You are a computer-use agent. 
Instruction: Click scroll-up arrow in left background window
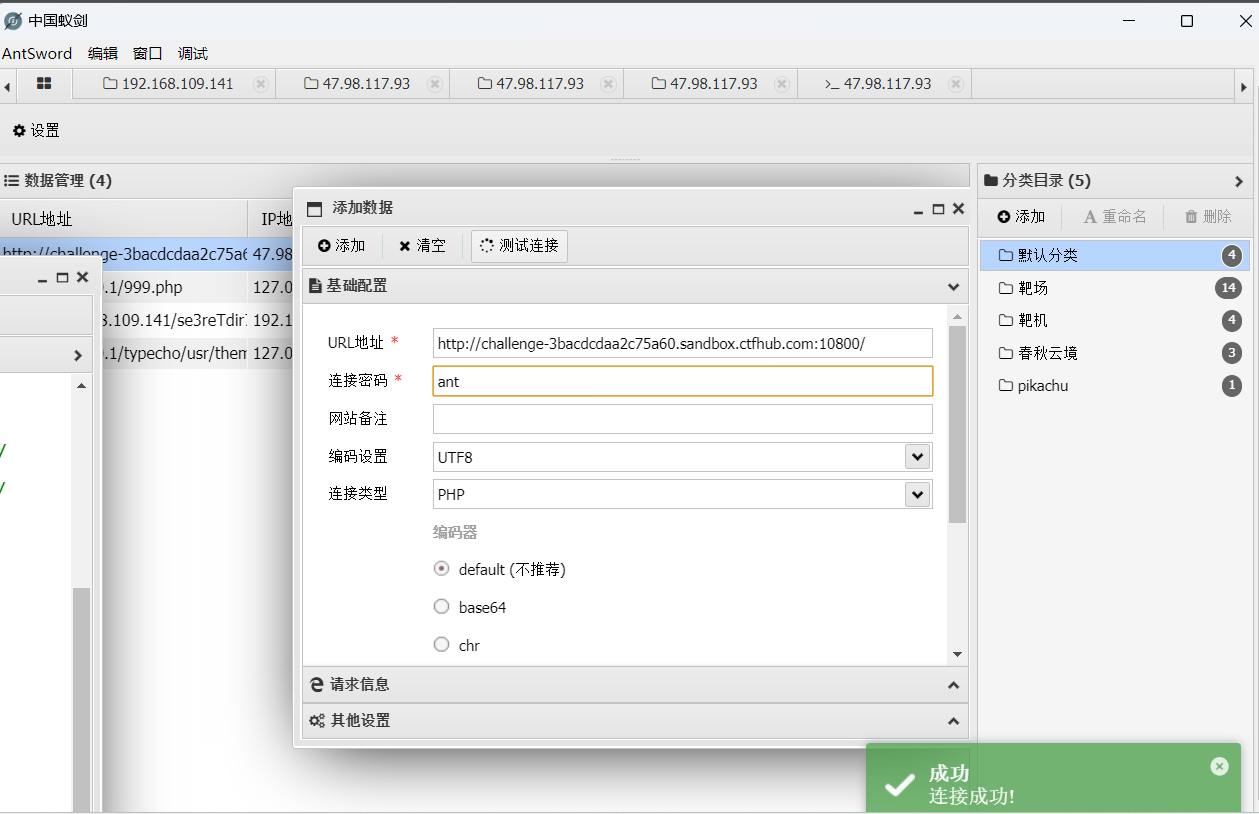tap(82, 384)
